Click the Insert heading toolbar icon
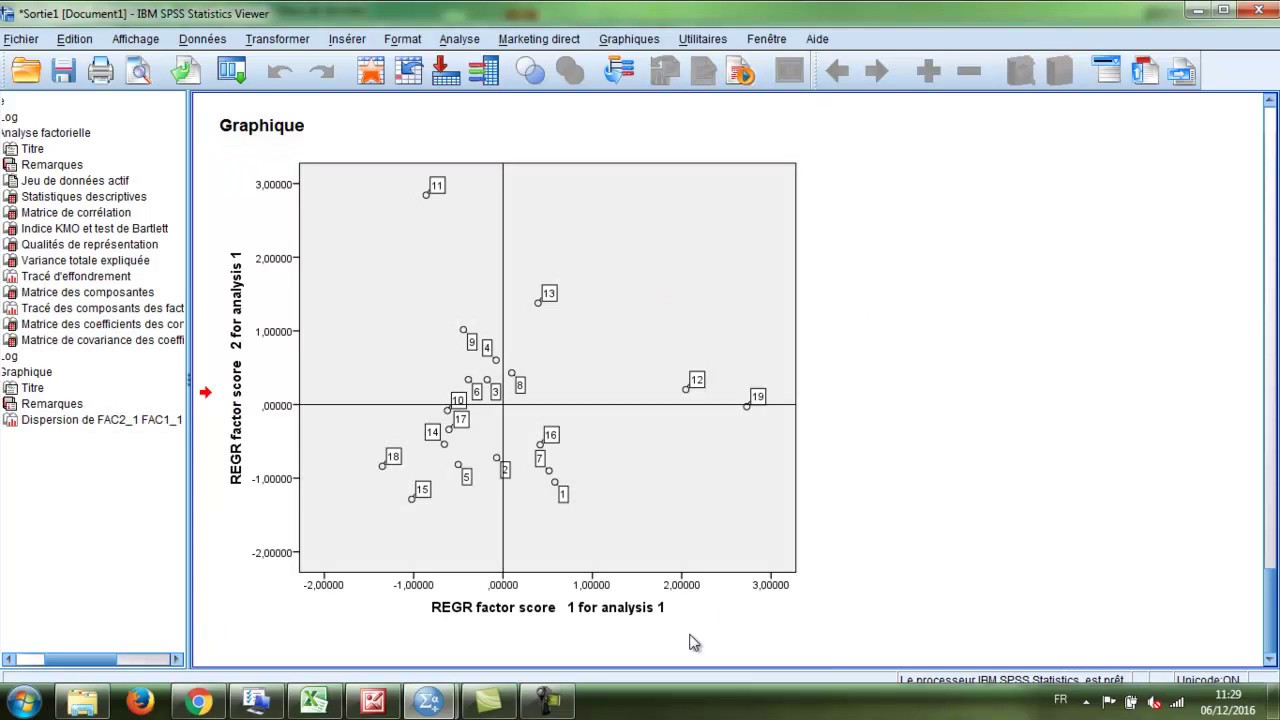 coord(1107,71)
